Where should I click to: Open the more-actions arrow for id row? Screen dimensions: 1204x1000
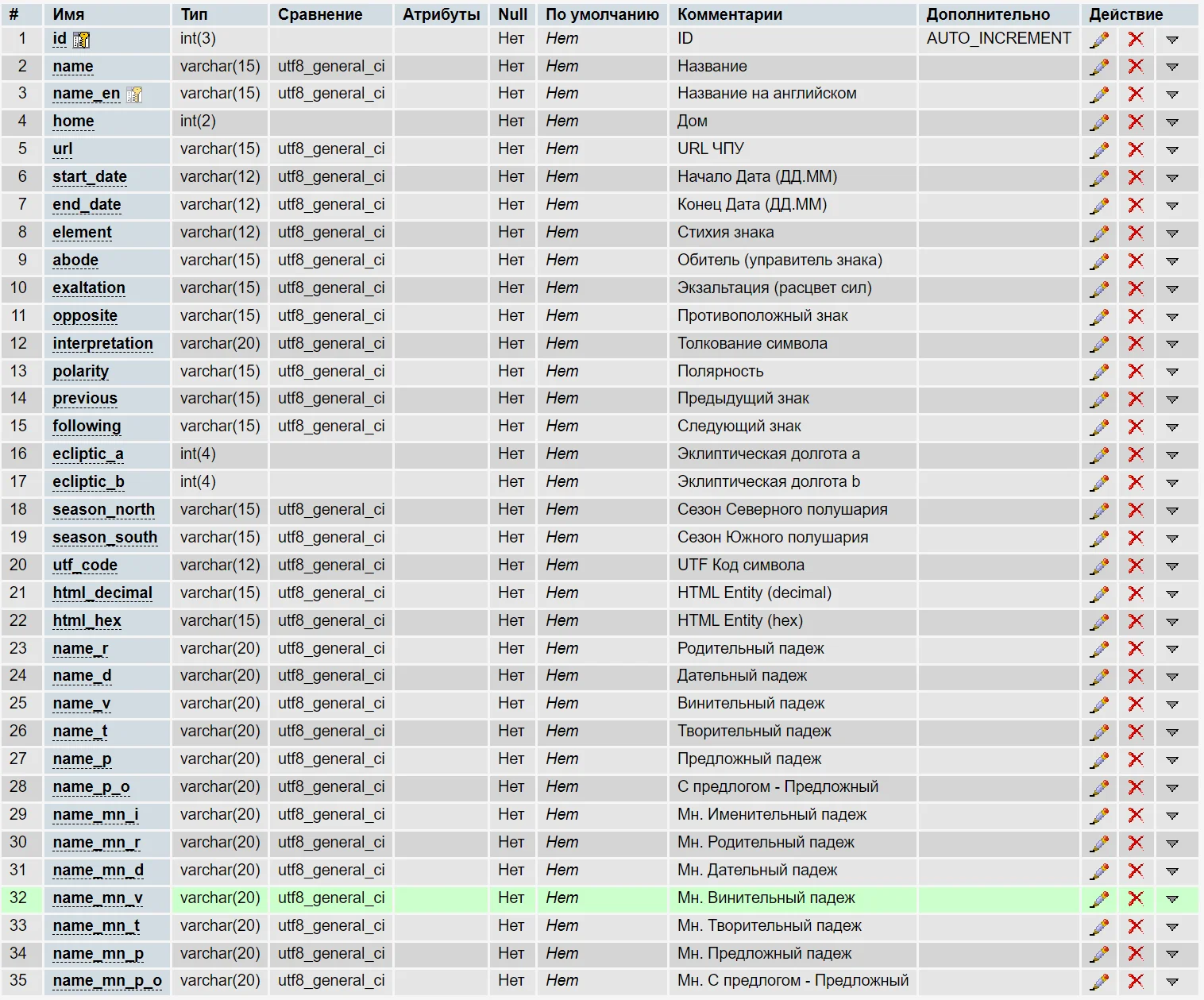1172,40
